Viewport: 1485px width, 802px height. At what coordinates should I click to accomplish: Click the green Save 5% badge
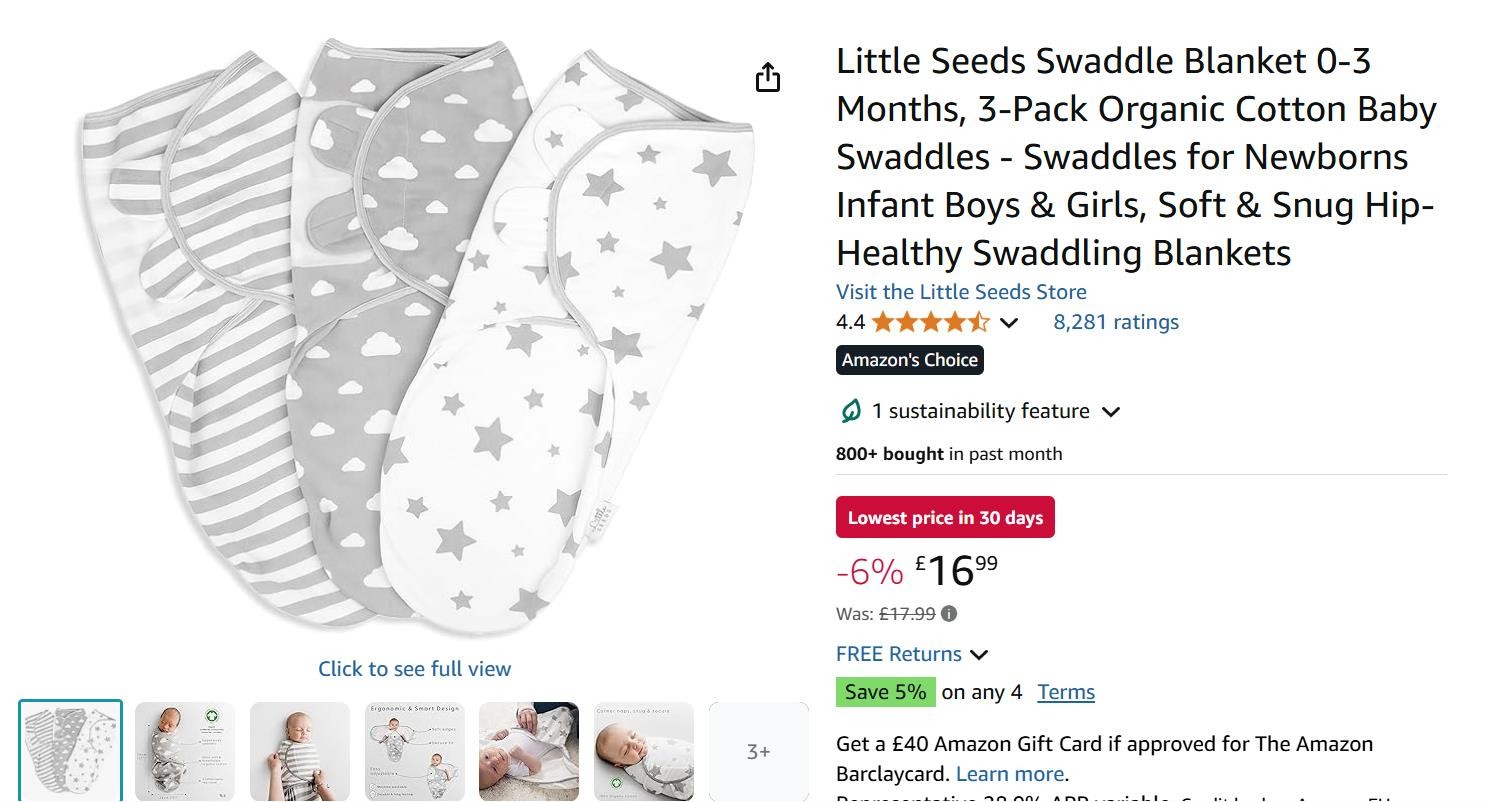885,692
